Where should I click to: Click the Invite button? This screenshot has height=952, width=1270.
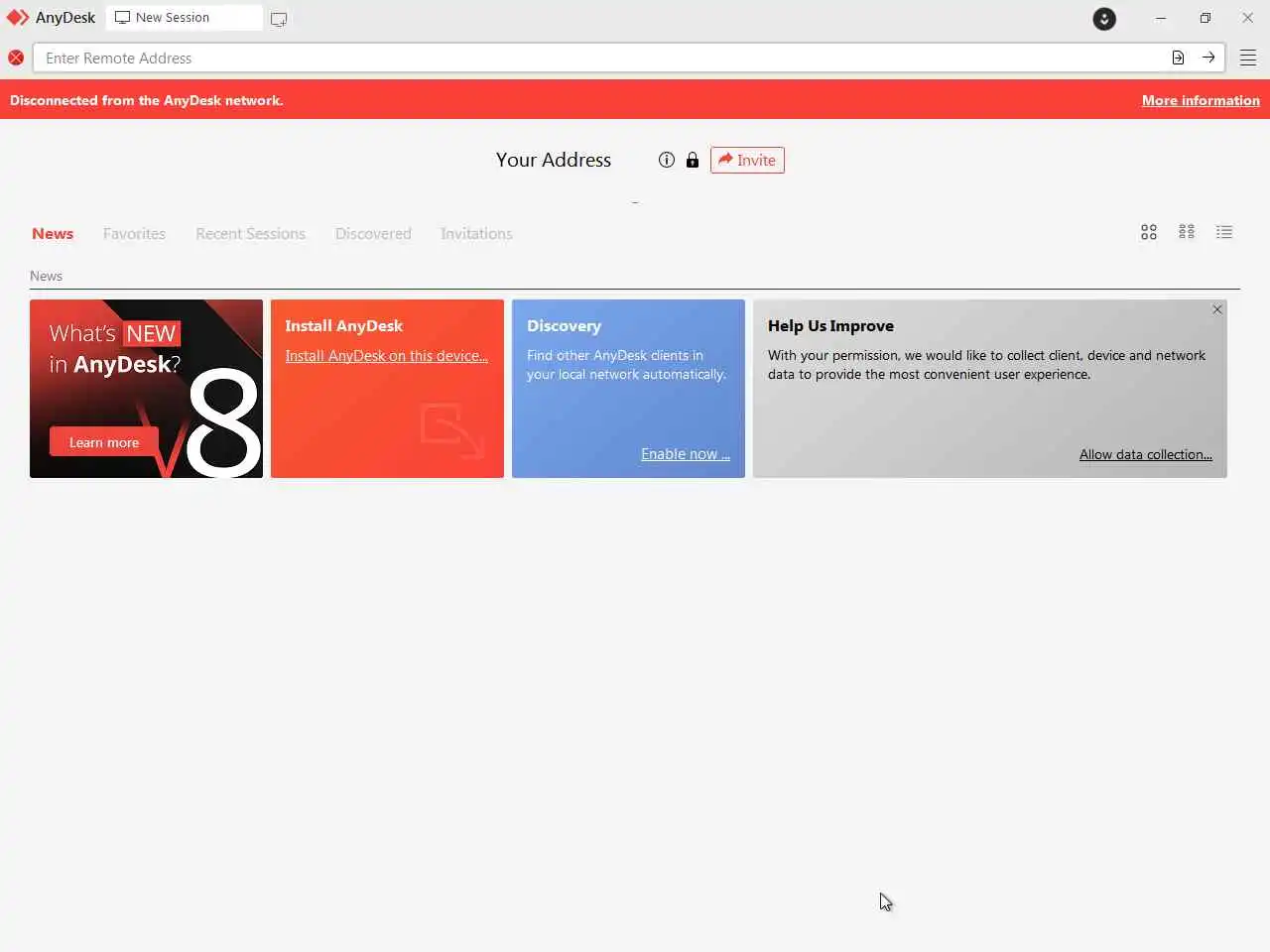coord(747,160)
